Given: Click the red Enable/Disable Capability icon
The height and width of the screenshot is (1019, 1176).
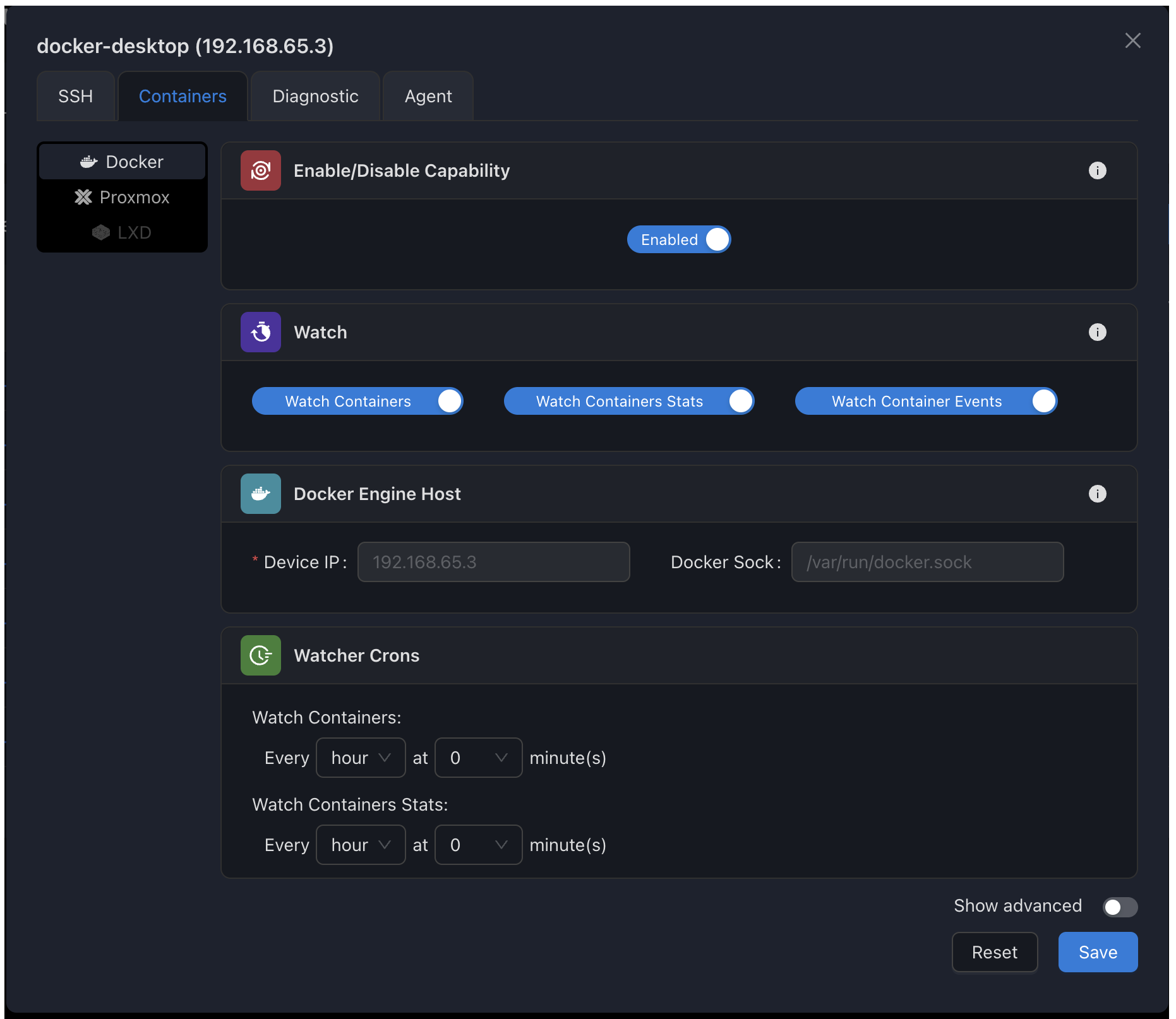Looking at the screenshot, I should pyautogui.click(x=260, y=170).
